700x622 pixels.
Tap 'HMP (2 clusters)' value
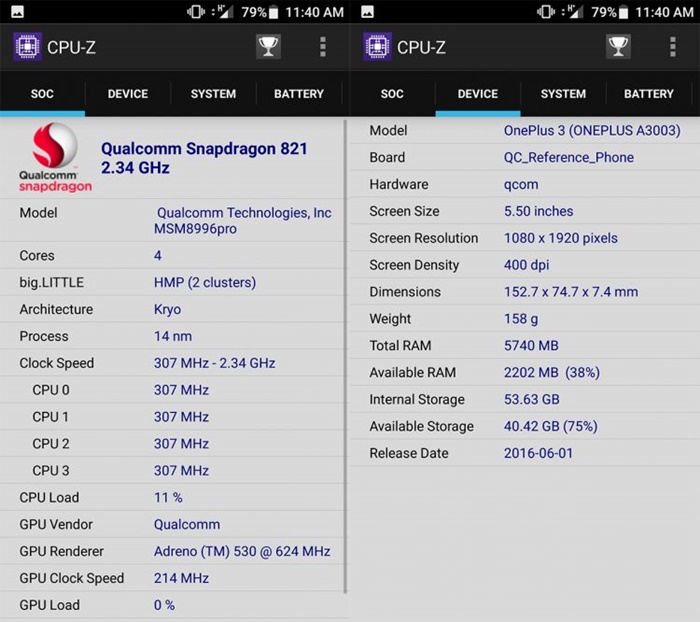point(205,282)
